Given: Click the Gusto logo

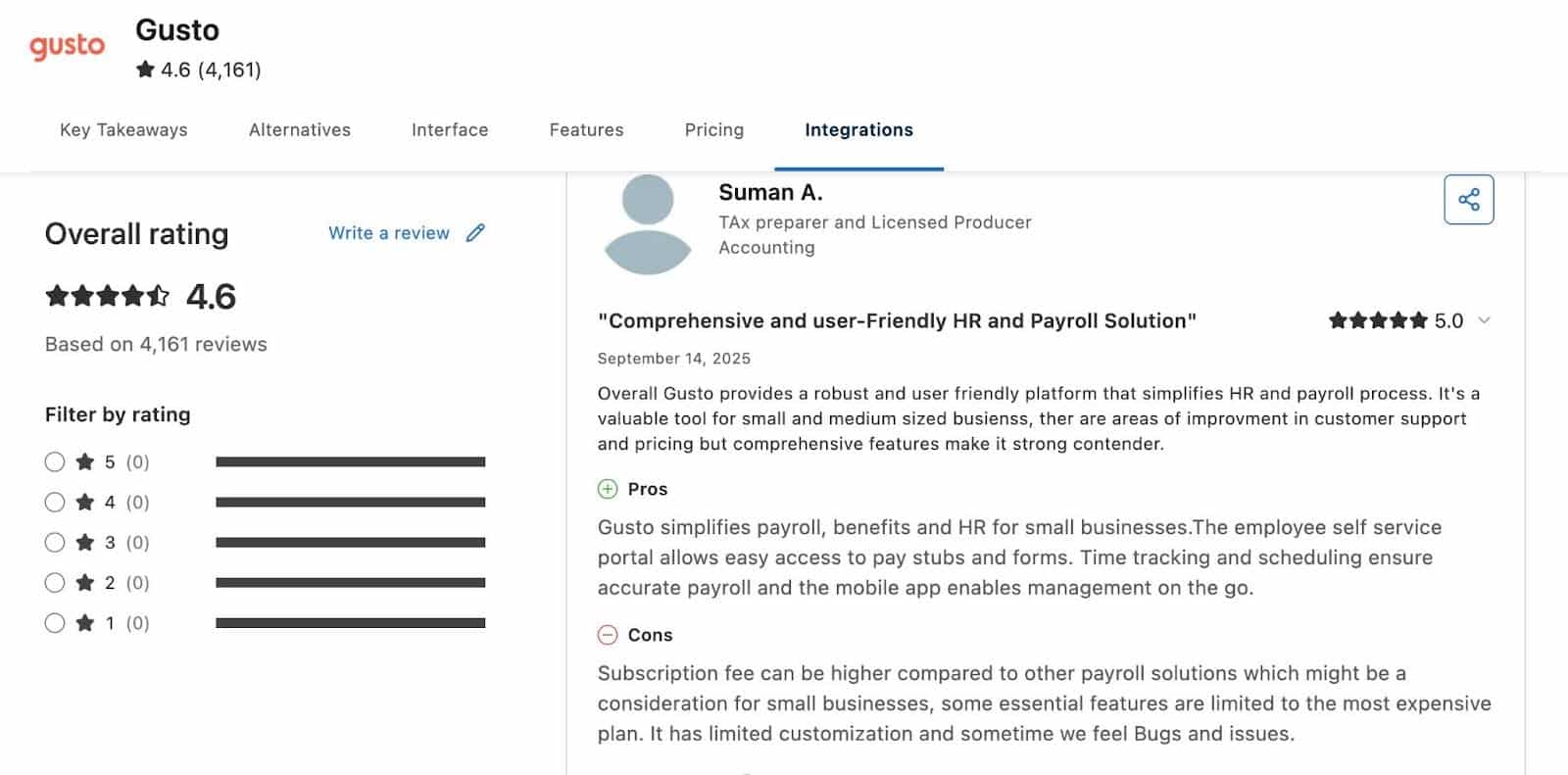Looking at the screenshot, I should coord(67,46).
